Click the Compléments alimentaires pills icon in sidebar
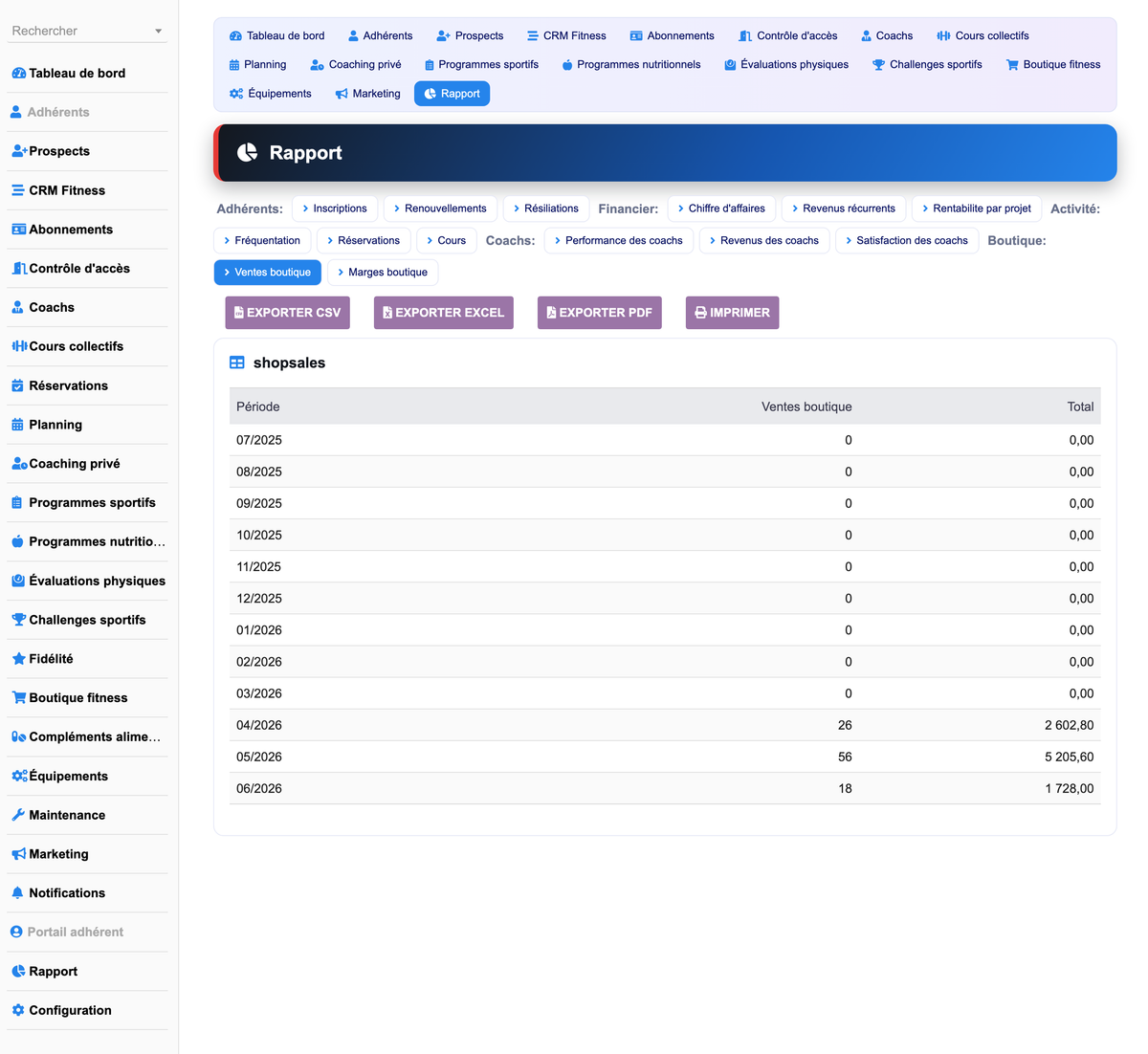The height and width of the screenshot is (1054, 1148). (18, 736)
